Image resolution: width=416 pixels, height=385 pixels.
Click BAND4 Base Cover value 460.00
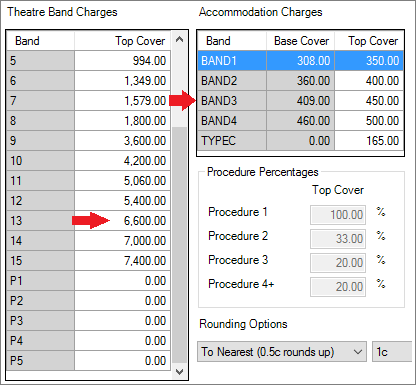tap(301, 121)
